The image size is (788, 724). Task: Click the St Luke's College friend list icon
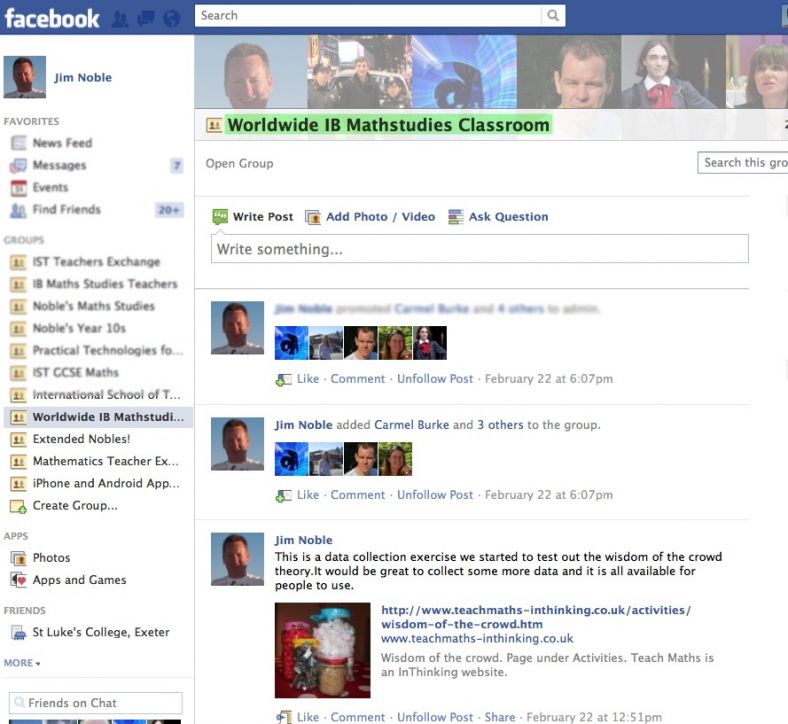point(19,633)
